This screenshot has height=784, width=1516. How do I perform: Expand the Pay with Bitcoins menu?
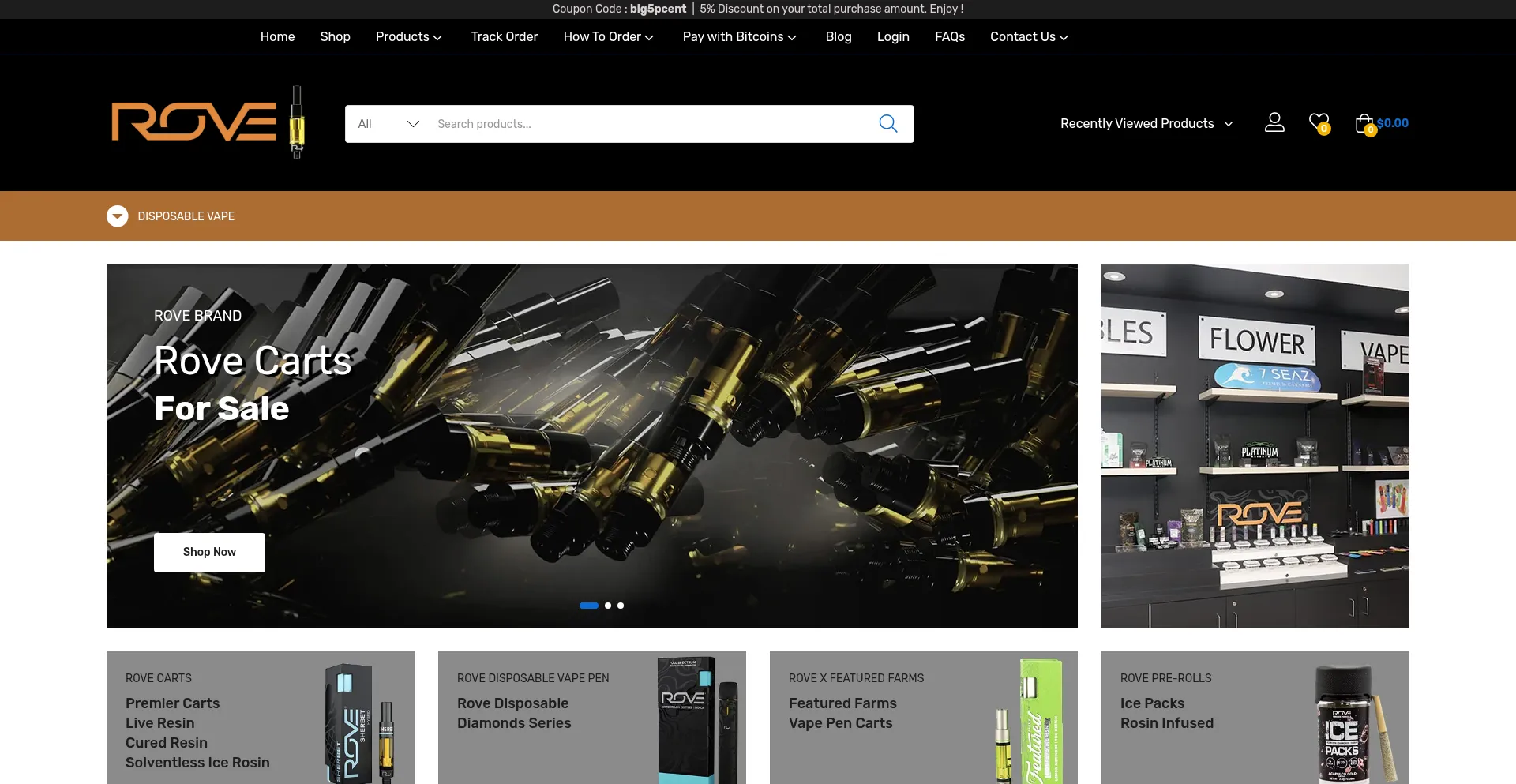[739, 37]
